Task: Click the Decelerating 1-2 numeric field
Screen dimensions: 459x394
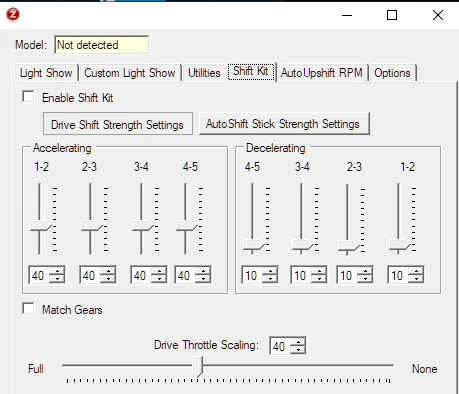Action: [x=399, y=275]
